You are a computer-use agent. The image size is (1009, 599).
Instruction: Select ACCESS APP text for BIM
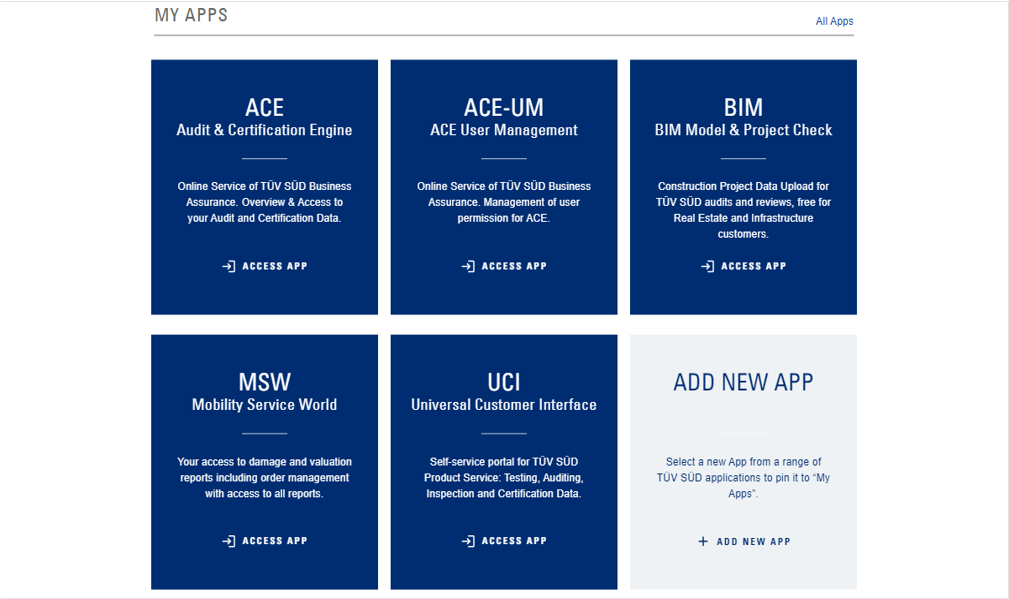point(754,266)
